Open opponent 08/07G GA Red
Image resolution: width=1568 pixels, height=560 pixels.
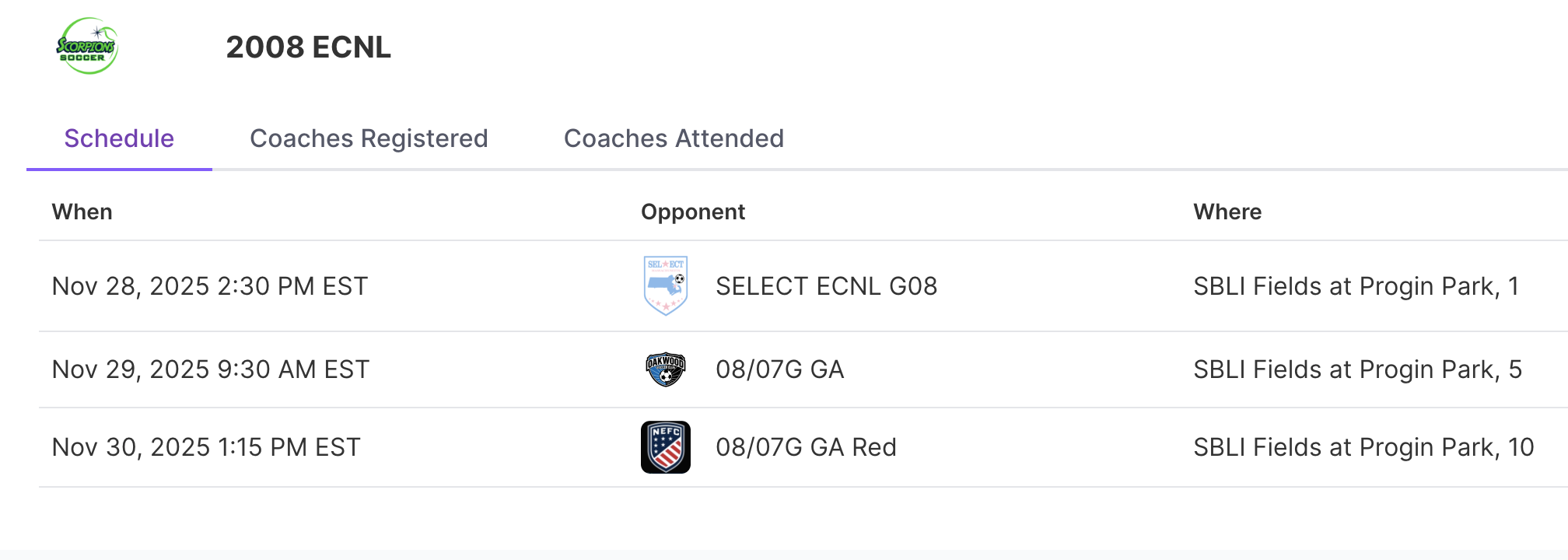pos(806,447)
